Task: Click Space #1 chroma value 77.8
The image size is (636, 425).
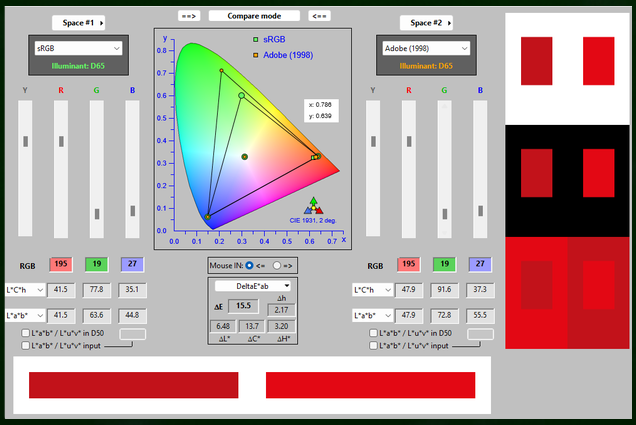Action: coord(97,290)
